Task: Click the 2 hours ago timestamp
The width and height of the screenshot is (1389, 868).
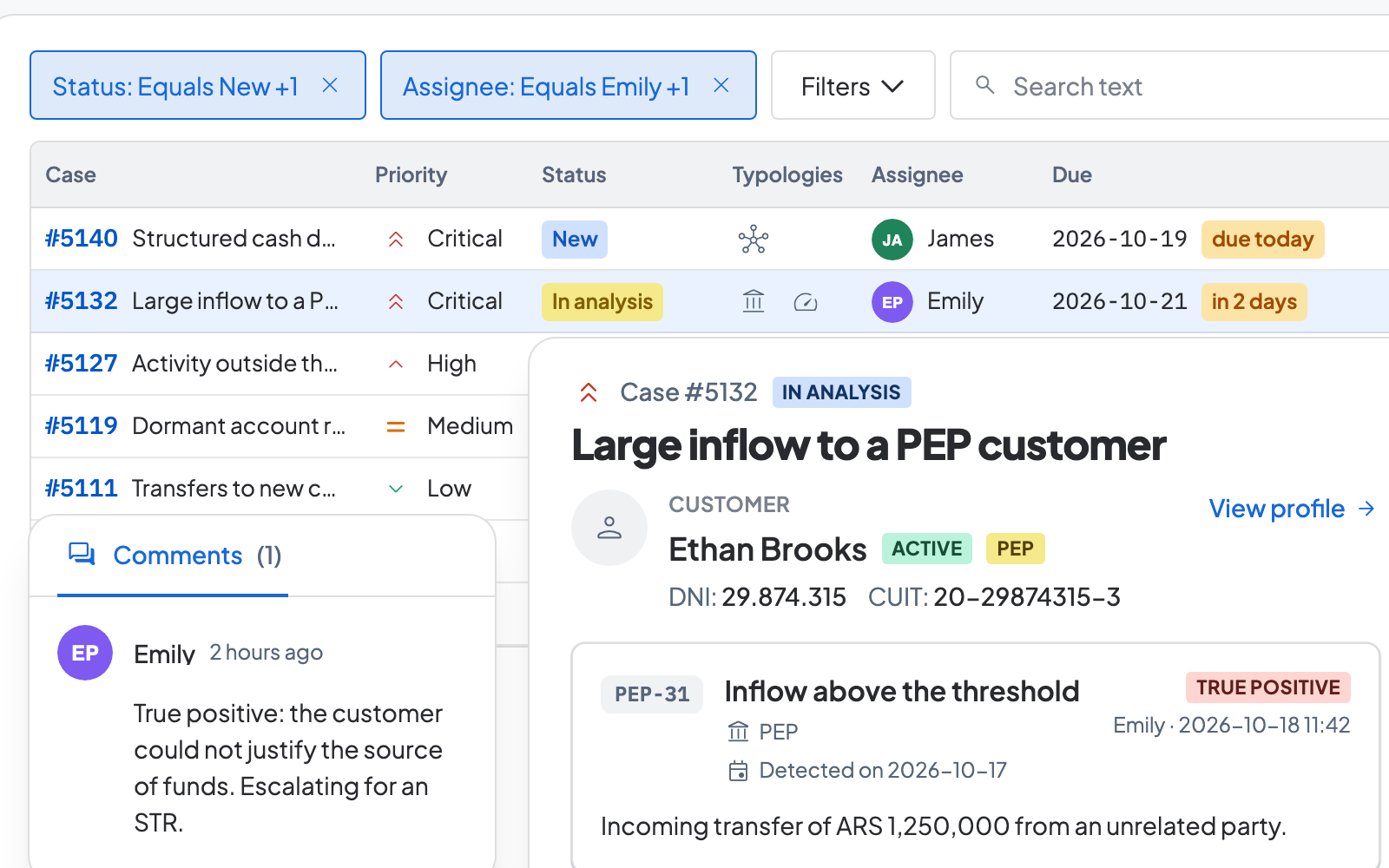Action: (266, 652)
